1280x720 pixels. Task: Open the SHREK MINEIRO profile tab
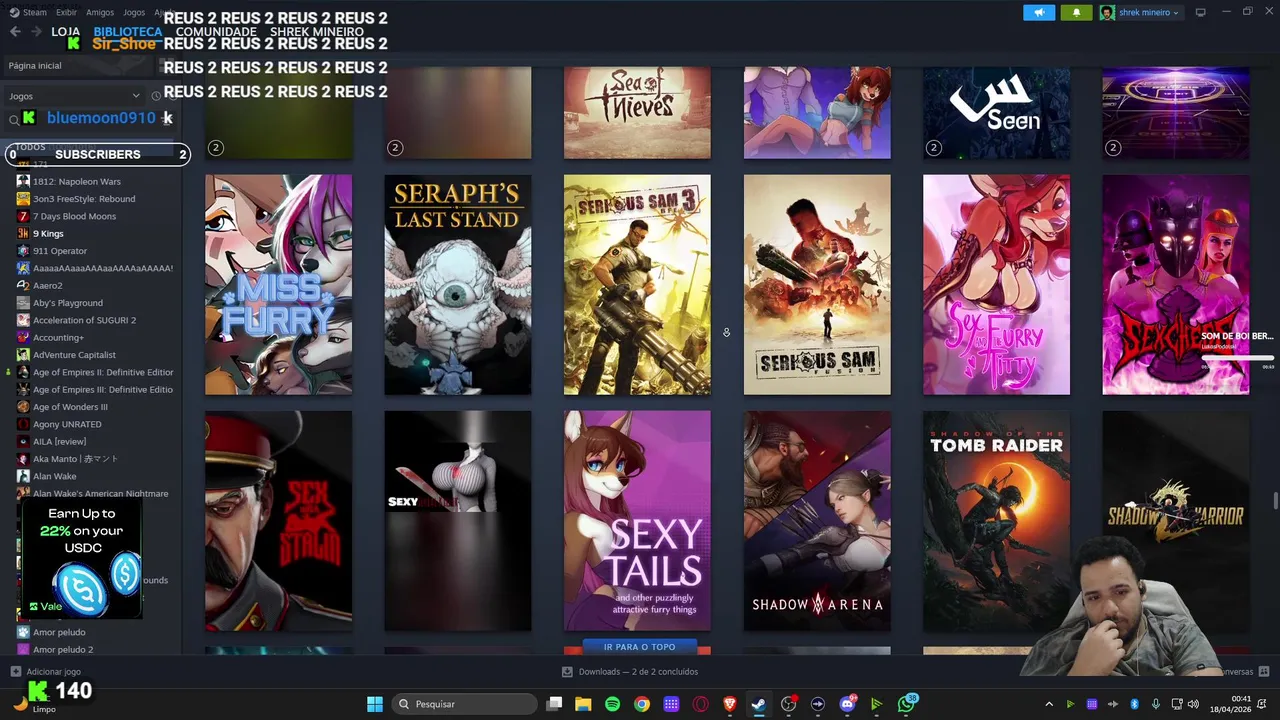(x=316, y=32)
